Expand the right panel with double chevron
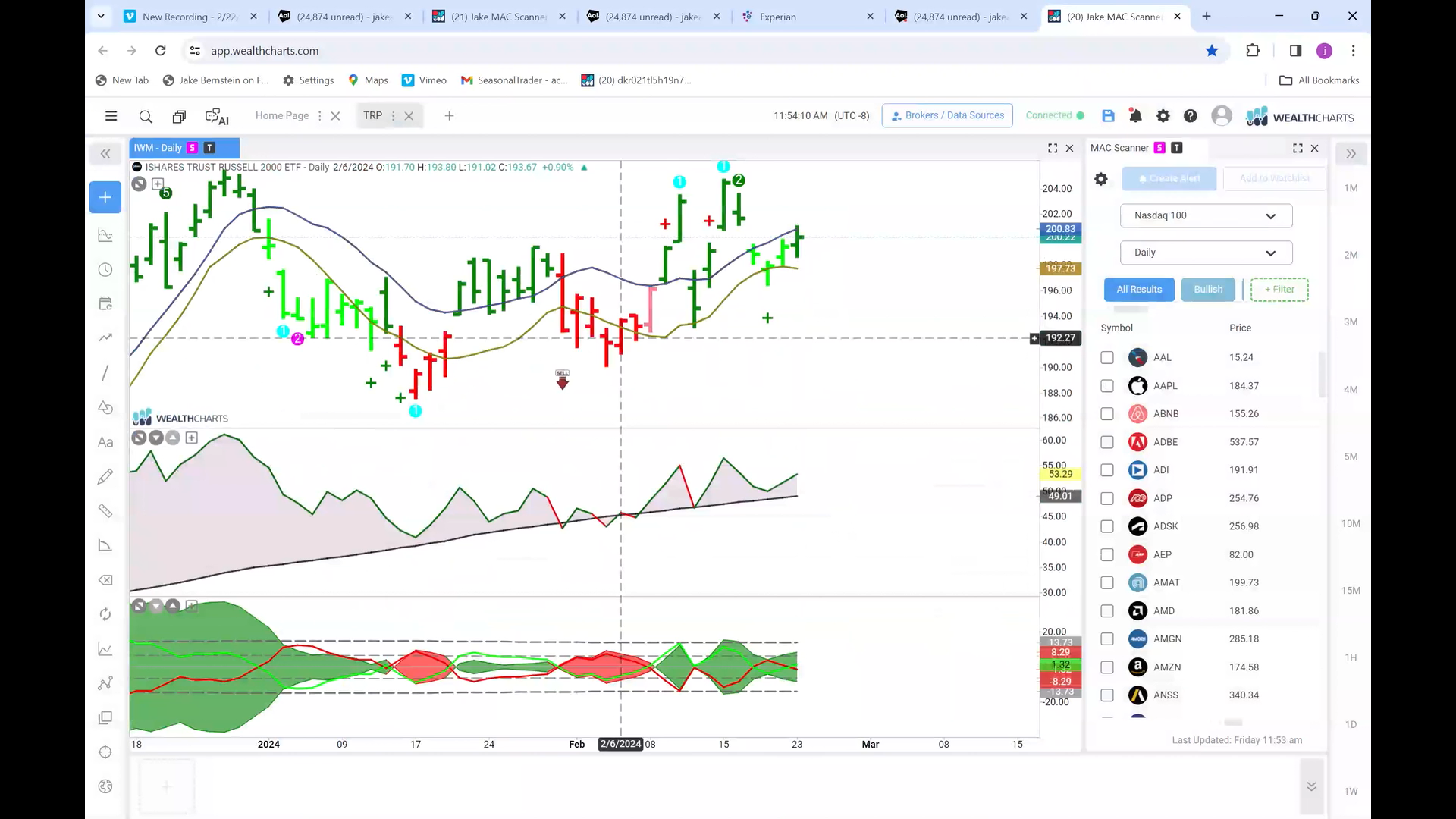Image resolution: width=1456 pixels, height=819 pixels. [x=1351, y=154]
